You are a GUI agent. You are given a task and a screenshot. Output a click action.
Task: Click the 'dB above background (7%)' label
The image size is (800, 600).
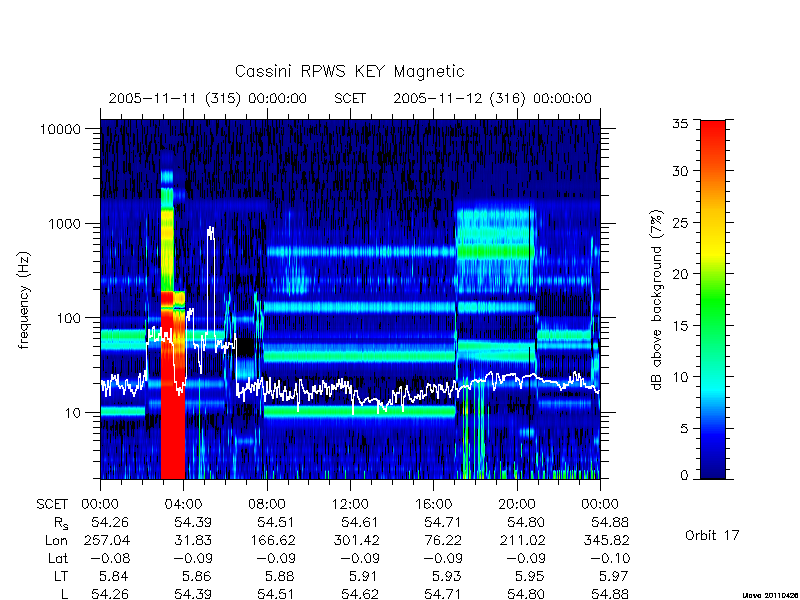click(657, 300)
